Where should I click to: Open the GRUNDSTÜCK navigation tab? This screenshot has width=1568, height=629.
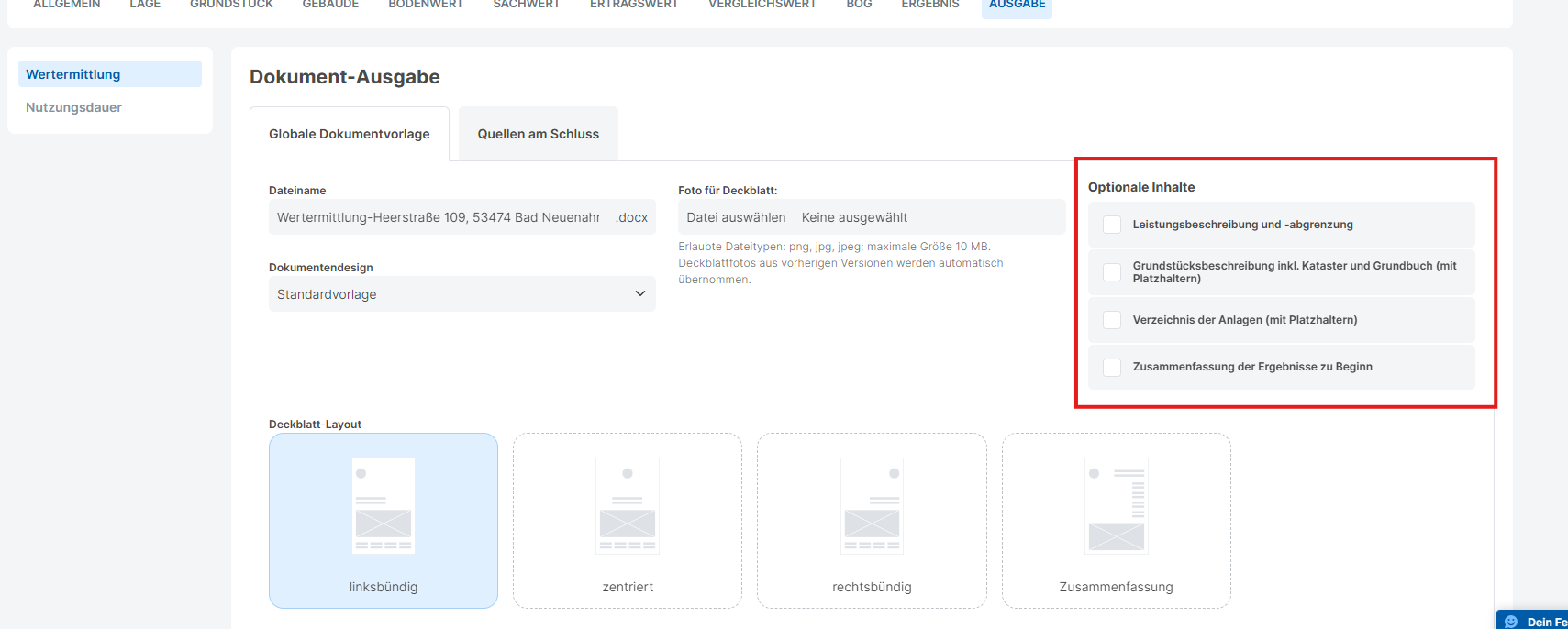pos(231,5)
